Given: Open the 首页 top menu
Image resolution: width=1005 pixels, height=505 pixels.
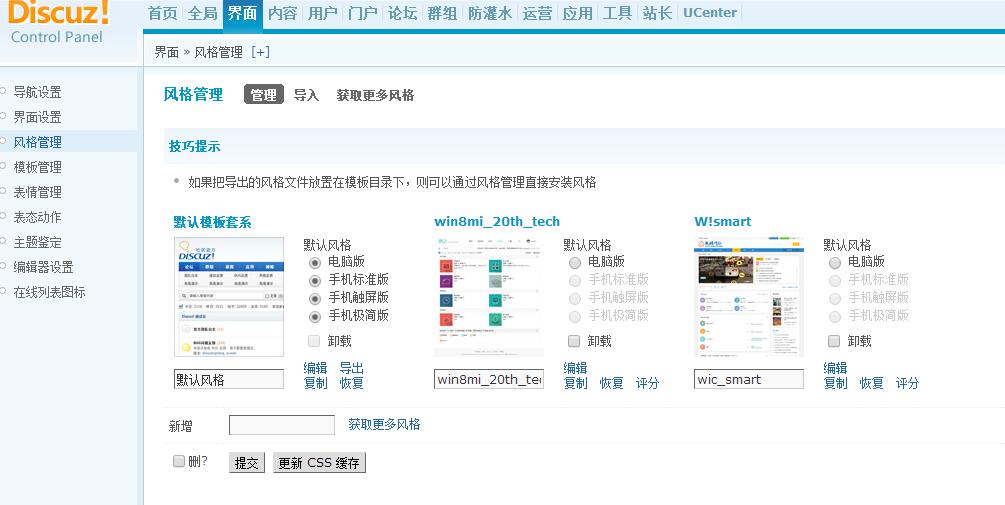Looking at the screenshot, I should 163,13.
